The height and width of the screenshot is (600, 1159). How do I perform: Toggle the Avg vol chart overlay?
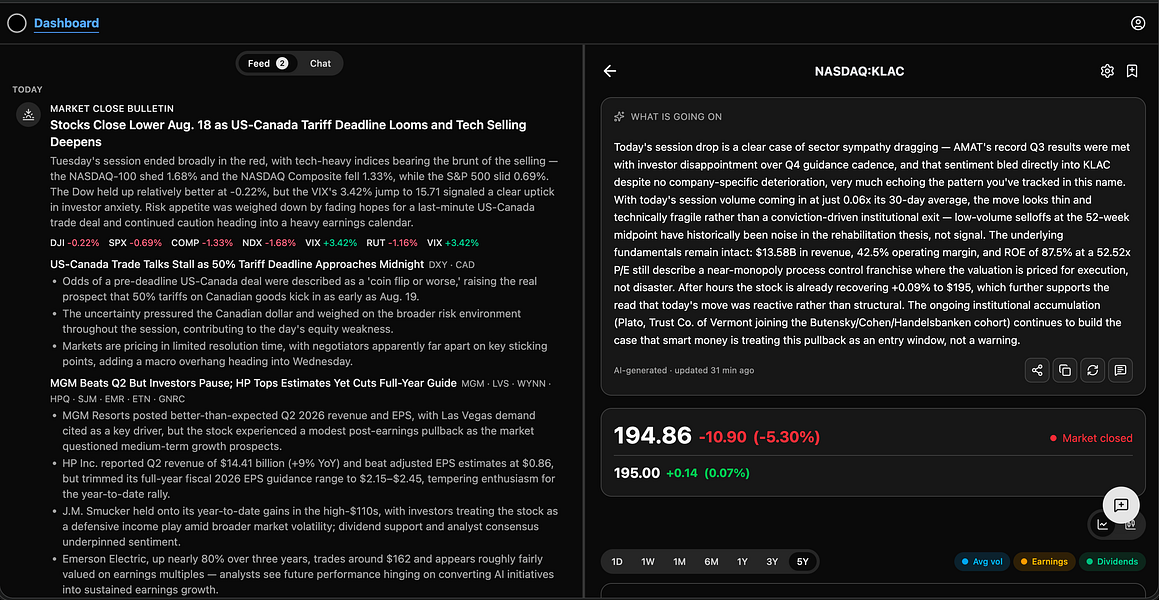(982, 562)
